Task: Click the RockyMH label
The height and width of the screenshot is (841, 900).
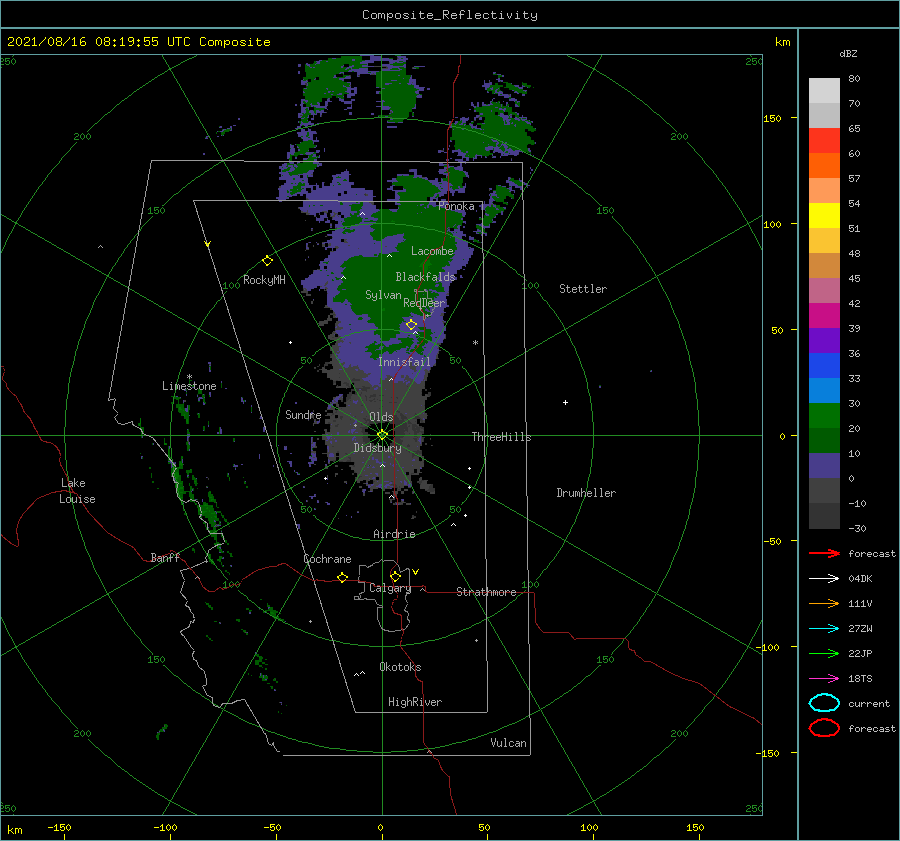Action: coord(264,280)
